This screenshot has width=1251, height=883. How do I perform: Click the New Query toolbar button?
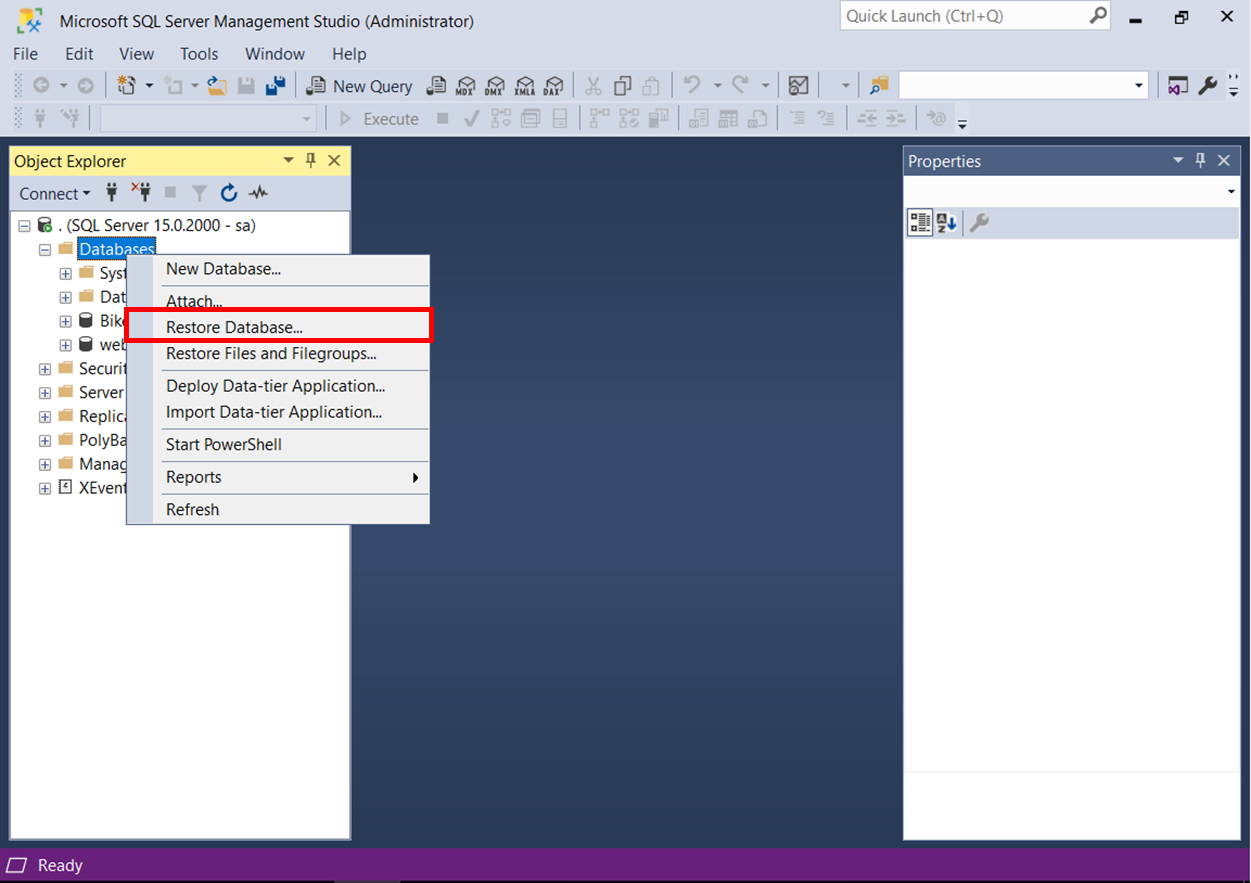coord(359,86)
